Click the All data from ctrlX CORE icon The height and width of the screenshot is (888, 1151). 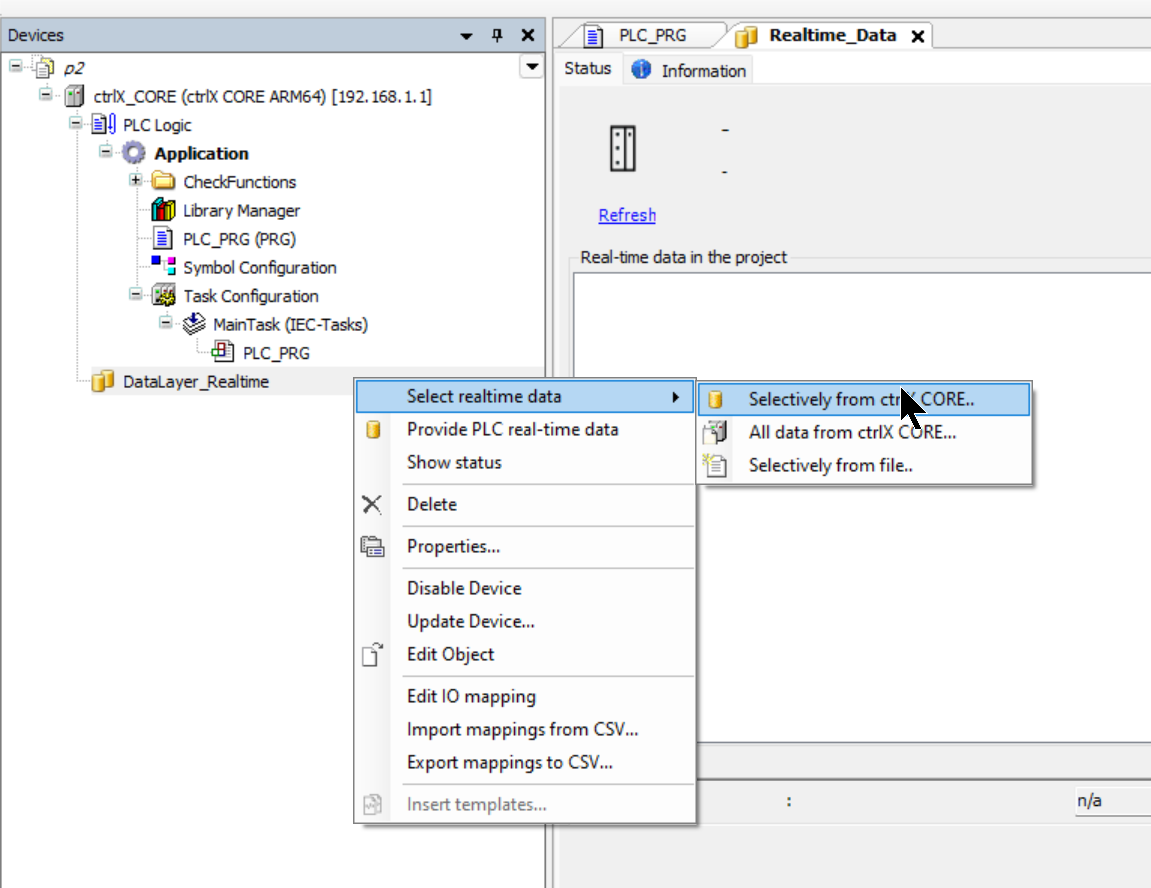(x=715, y=432)
